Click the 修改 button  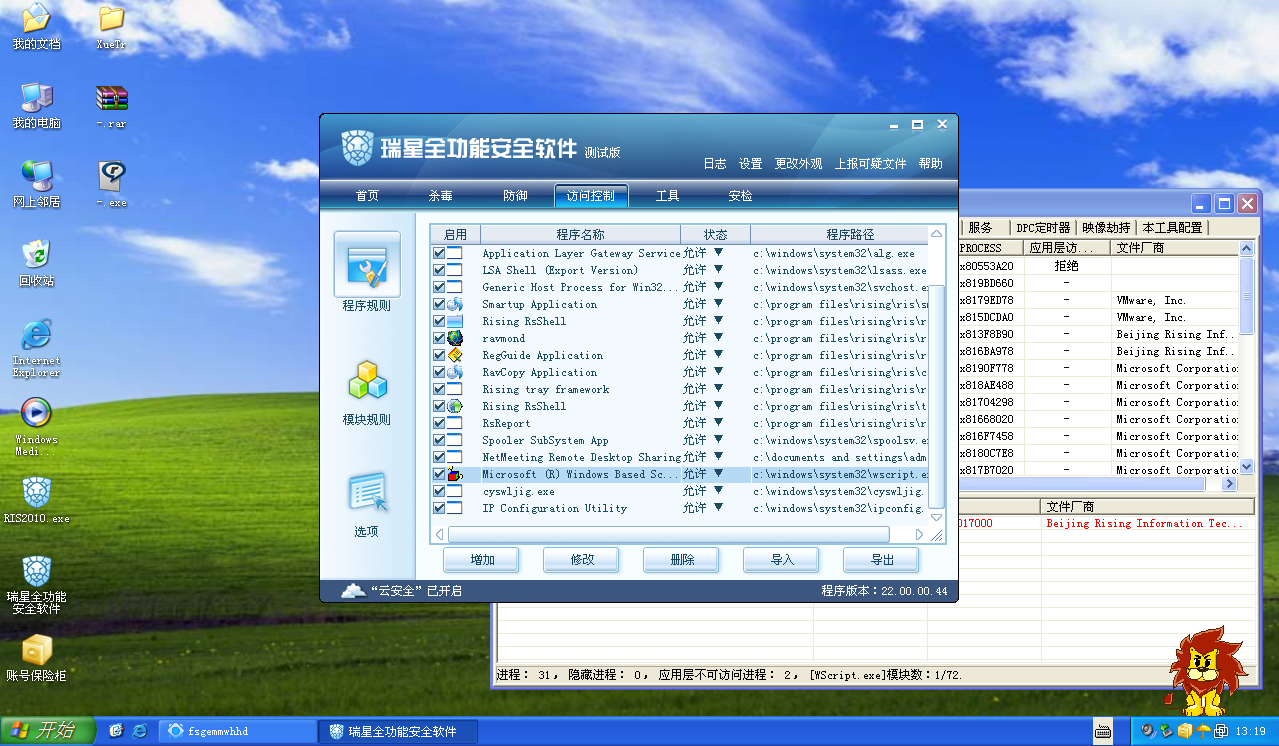click(x=582, y=560)
